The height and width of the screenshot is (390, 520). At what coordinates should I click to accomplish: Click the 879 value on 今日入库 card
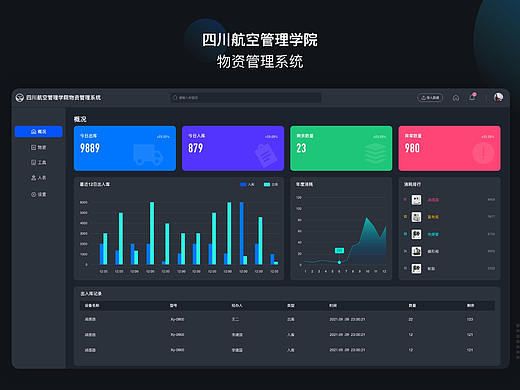[195, 148]
